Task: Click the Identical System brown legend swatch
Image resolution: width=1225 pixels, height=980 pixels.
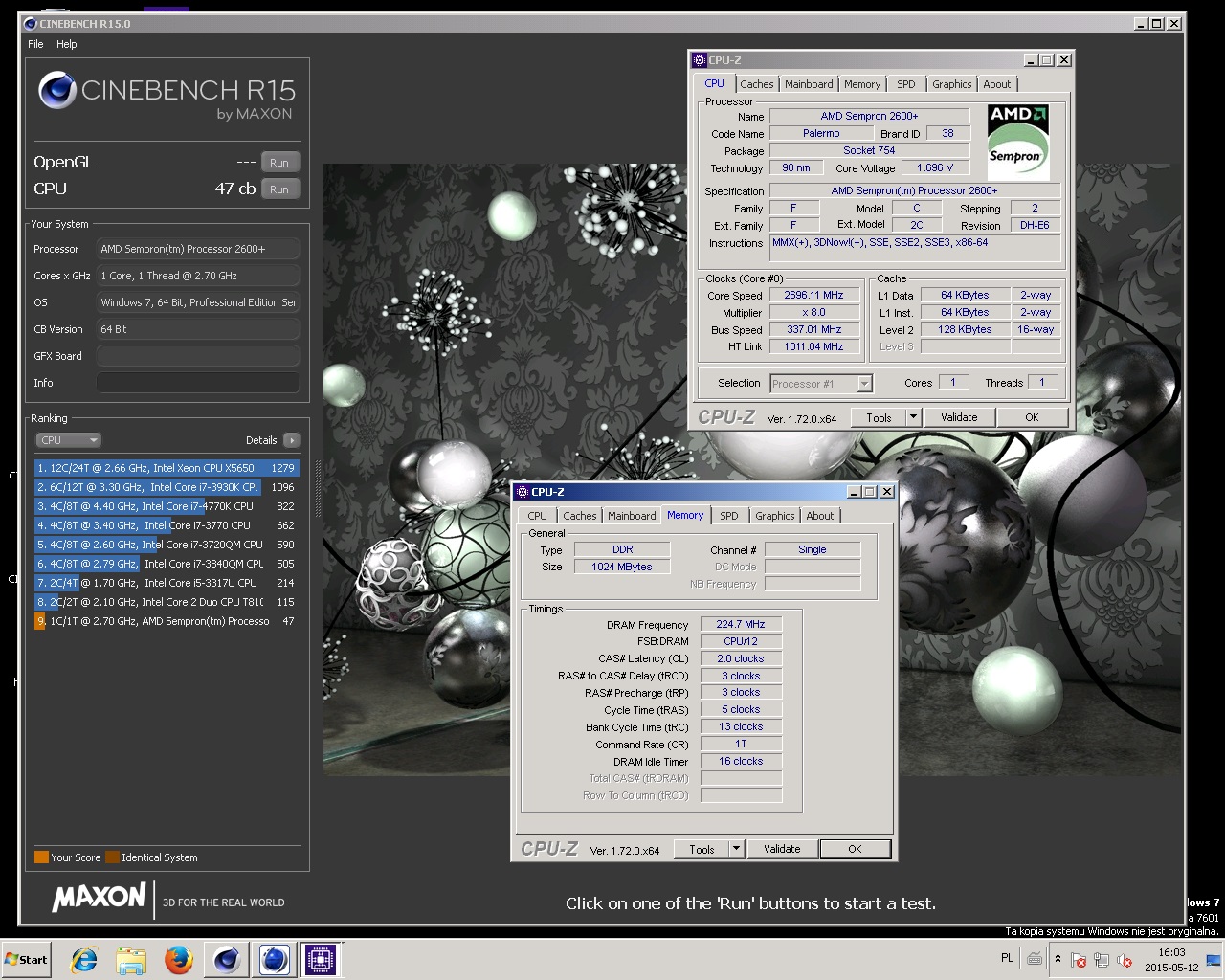Action: pyautogui.click(x=112, y=857)
